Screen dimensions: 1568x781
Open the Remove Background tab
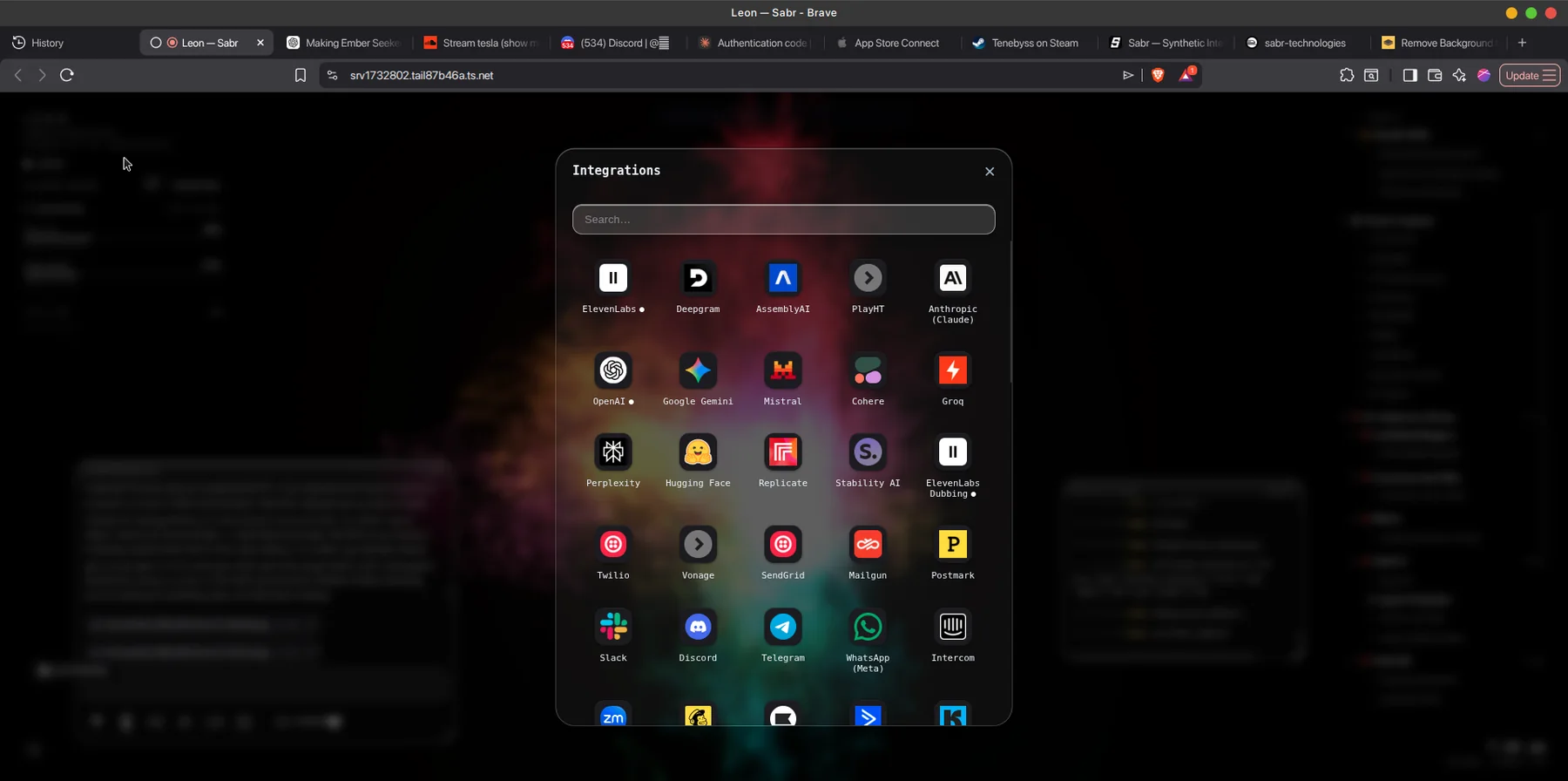[1437, 43]
